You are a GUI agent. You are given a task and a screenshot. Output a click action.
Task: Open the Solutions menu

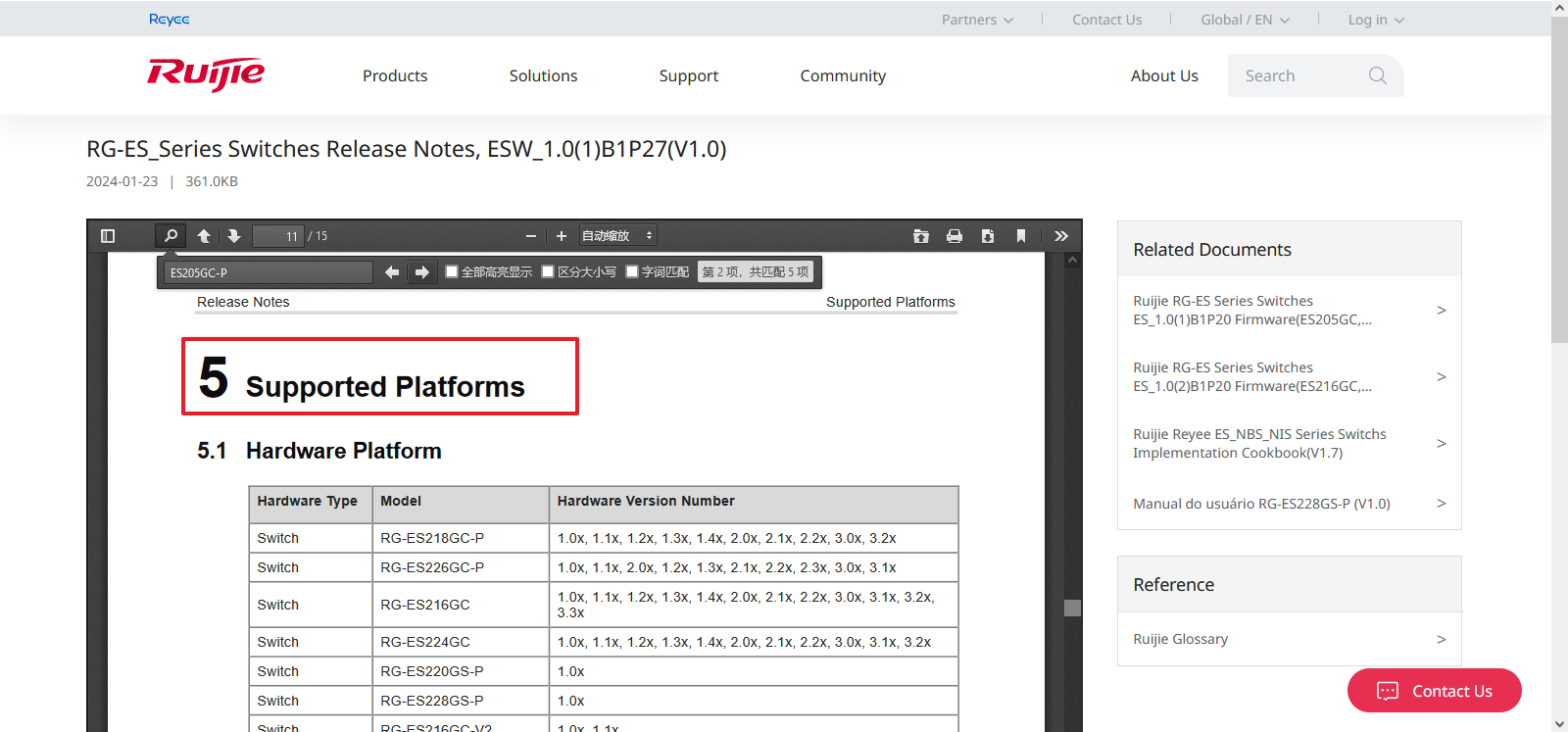click(543, 75)
